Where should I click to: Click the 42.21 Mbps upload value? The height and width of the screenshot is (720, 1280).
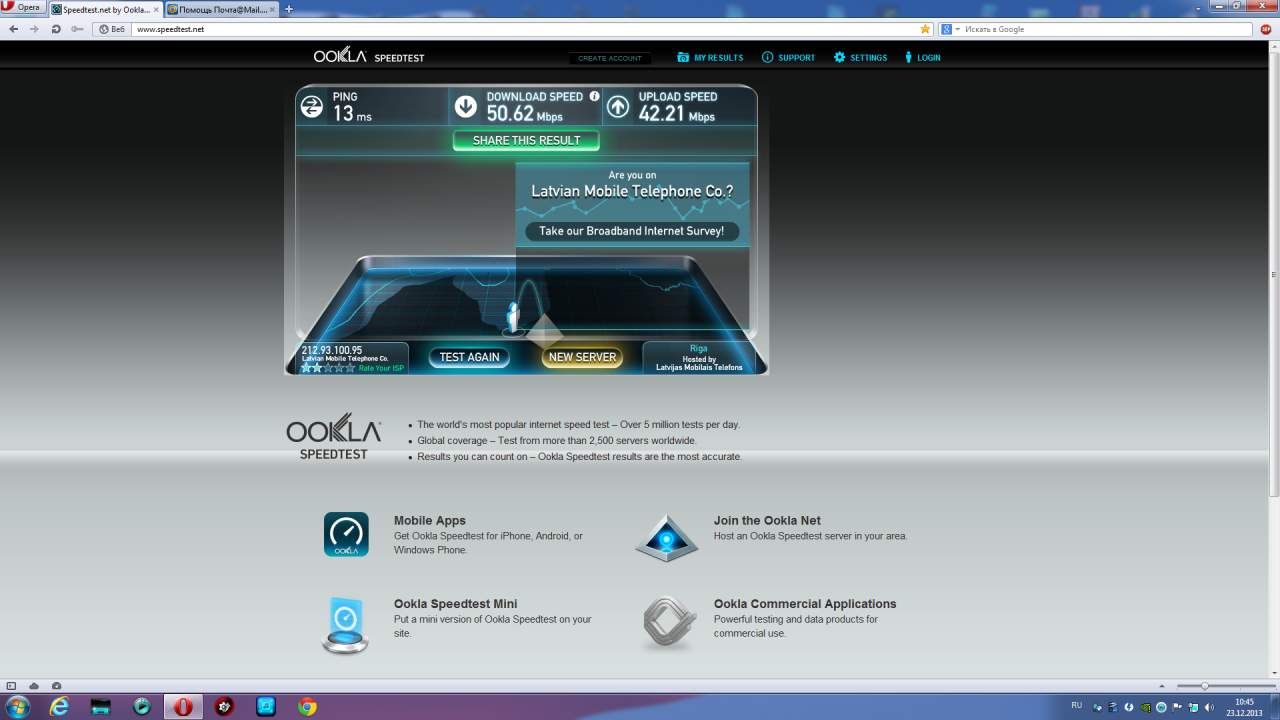click(677, 114)
